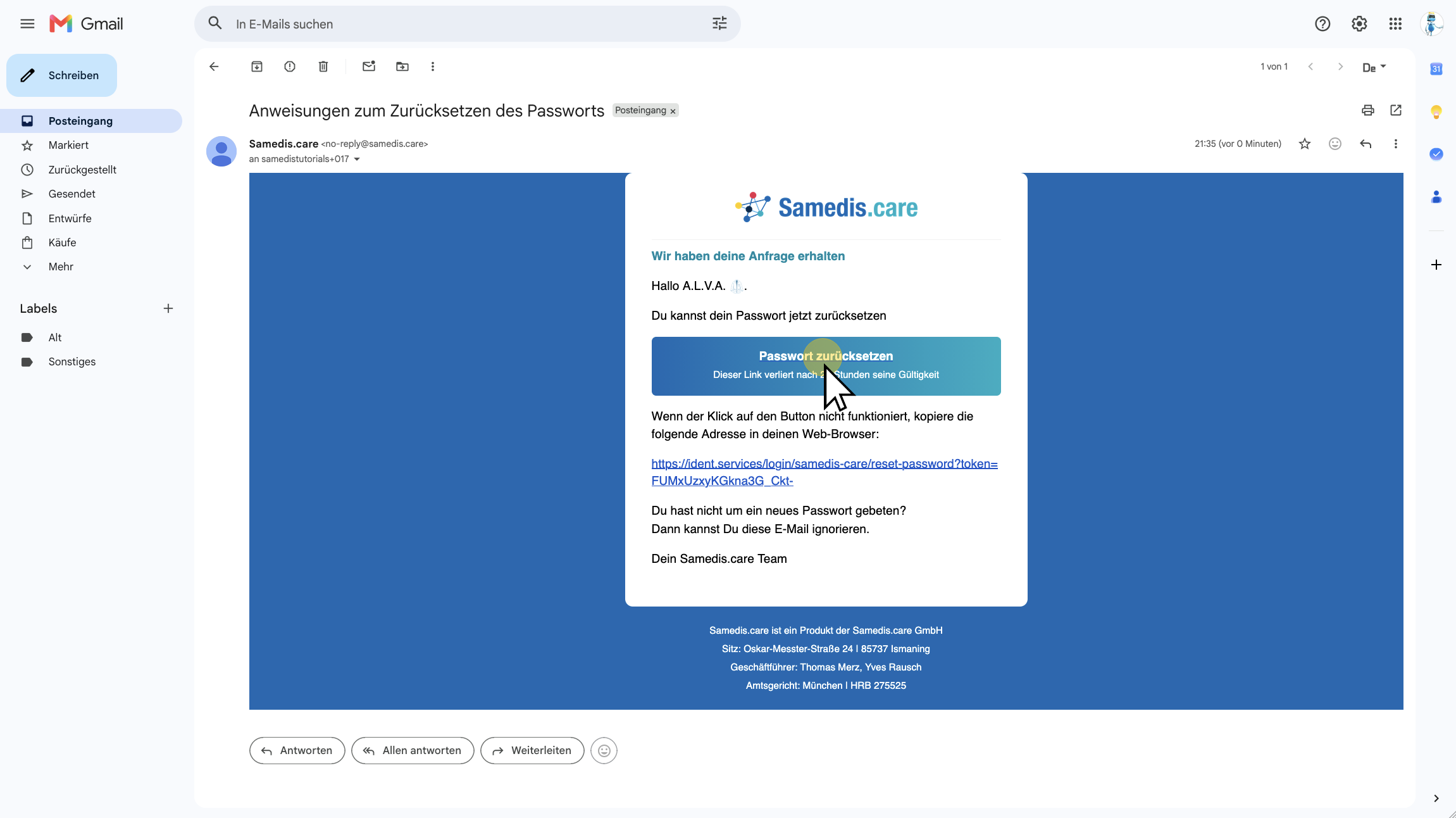Click the Passwort zurücksetzen button
This screenshot has width=1456, height=818.
coord(826,366)
